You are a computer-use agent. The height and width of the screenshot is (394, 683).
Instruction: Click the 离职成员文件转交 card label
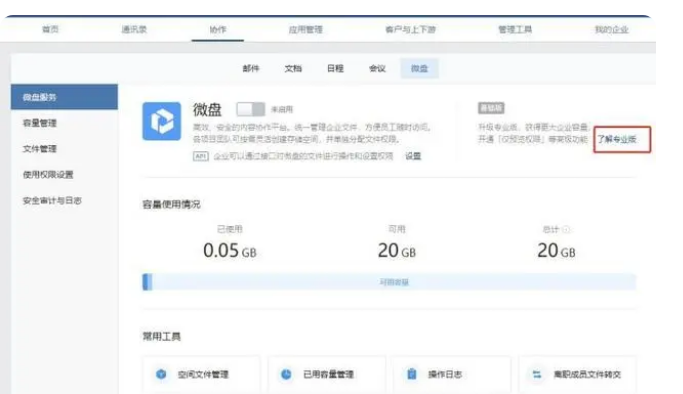[x=587, y=374]
